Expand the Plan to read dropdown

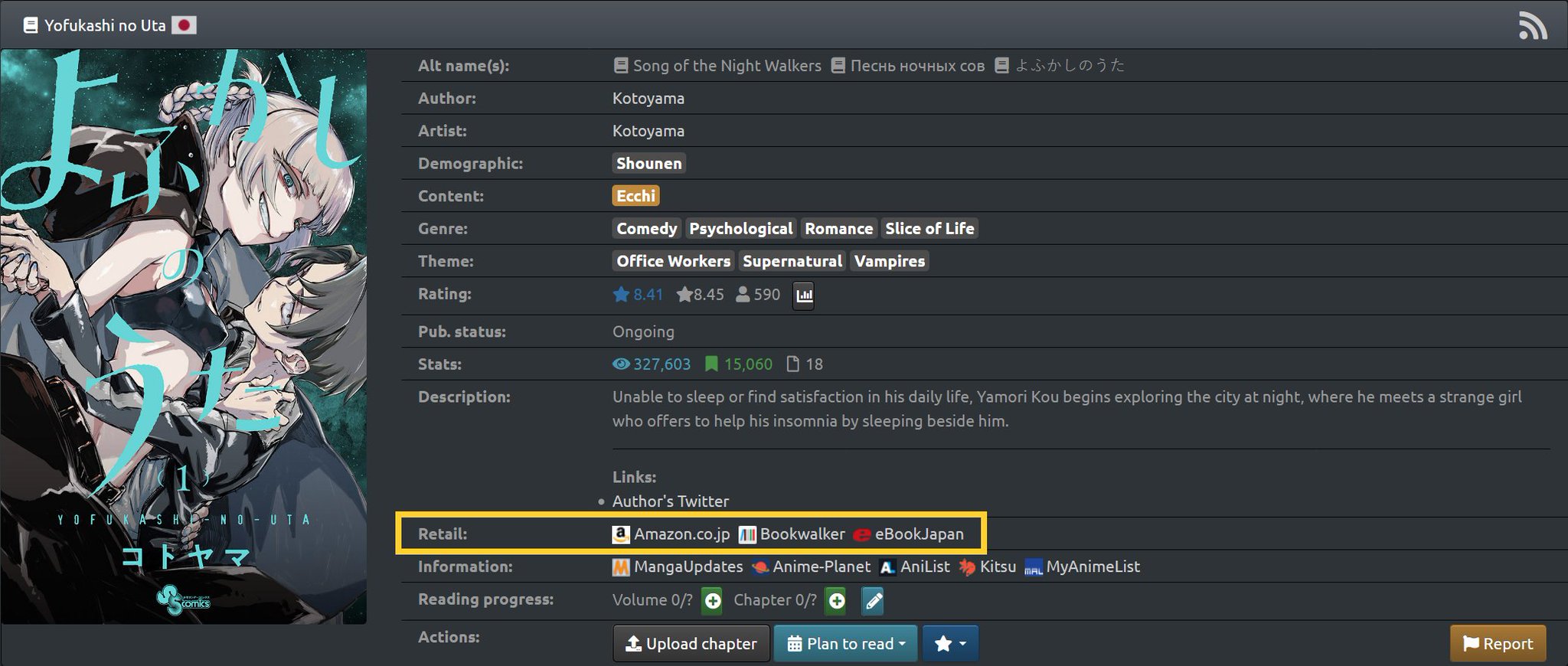point(846,644)
